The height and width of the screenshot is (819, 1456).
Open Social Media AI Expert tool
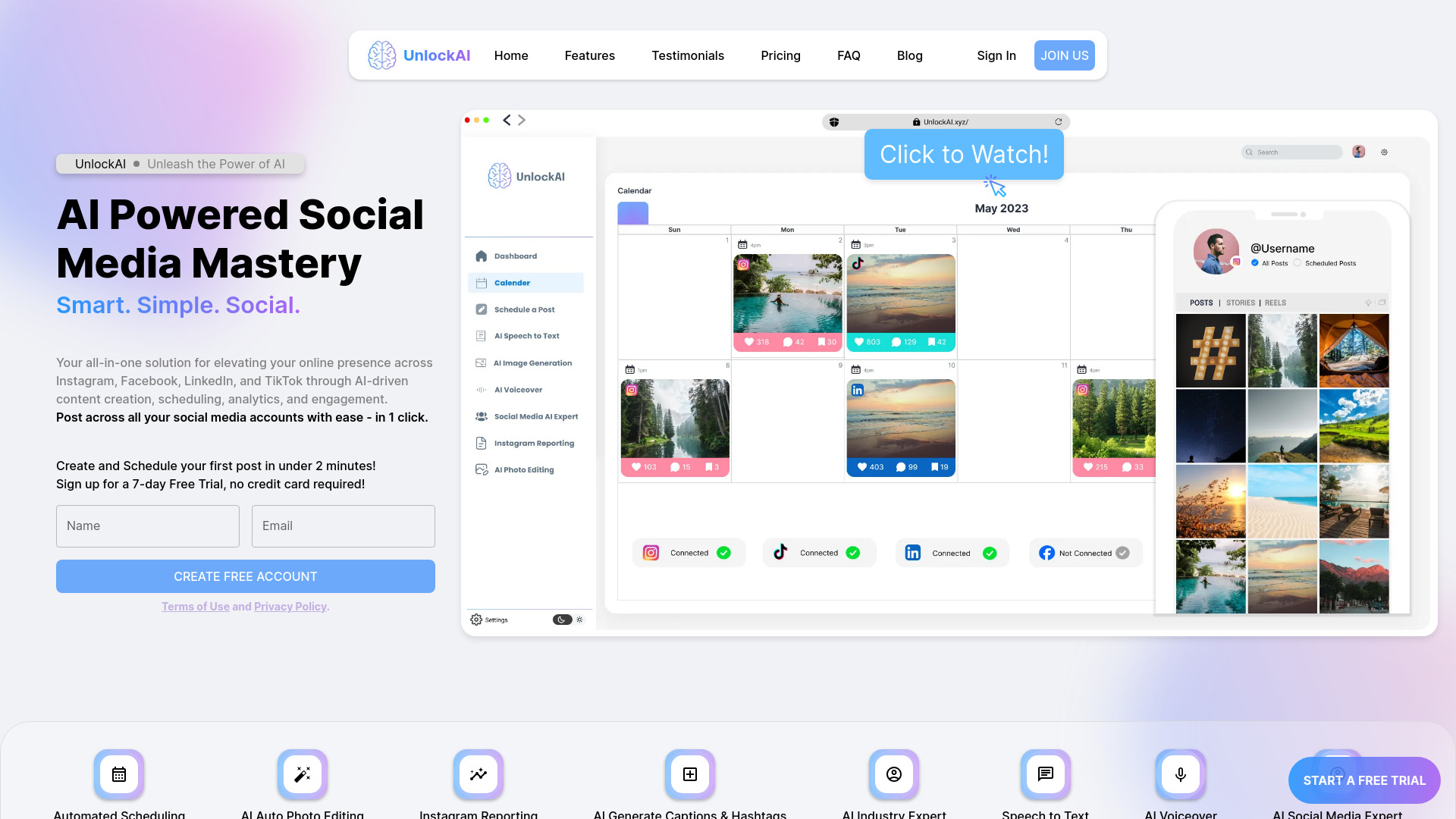(535, 416)
